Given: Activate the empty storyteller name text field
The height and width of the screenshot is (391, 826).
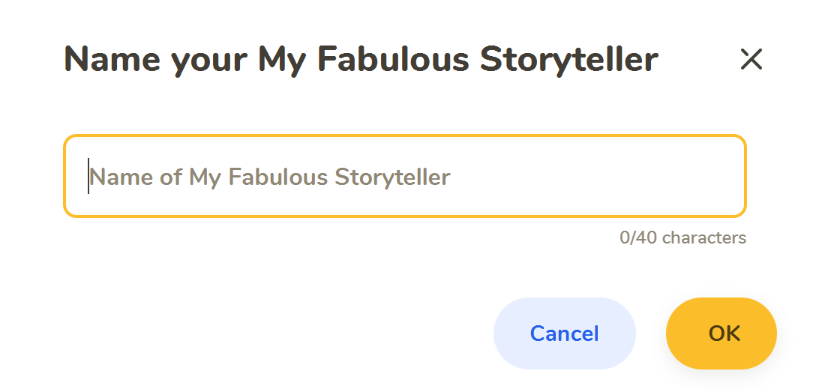Looking at the screenshot, I should pyautogui.click(x=405, y=176).
